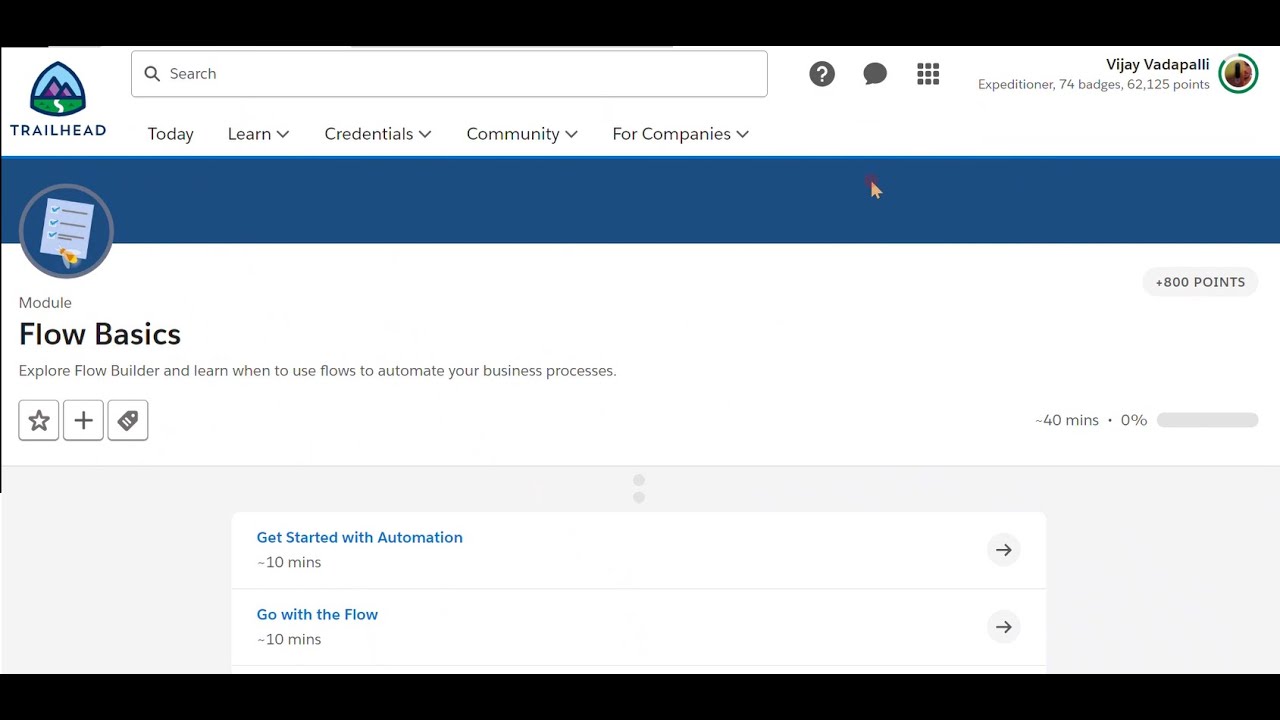
Task: Click the search magnifier icon
Action: [x=152, y=74]
